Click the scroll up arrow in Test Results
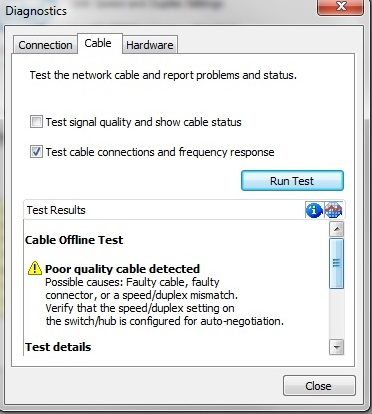 pyautogui.click(x=336, y=229)
